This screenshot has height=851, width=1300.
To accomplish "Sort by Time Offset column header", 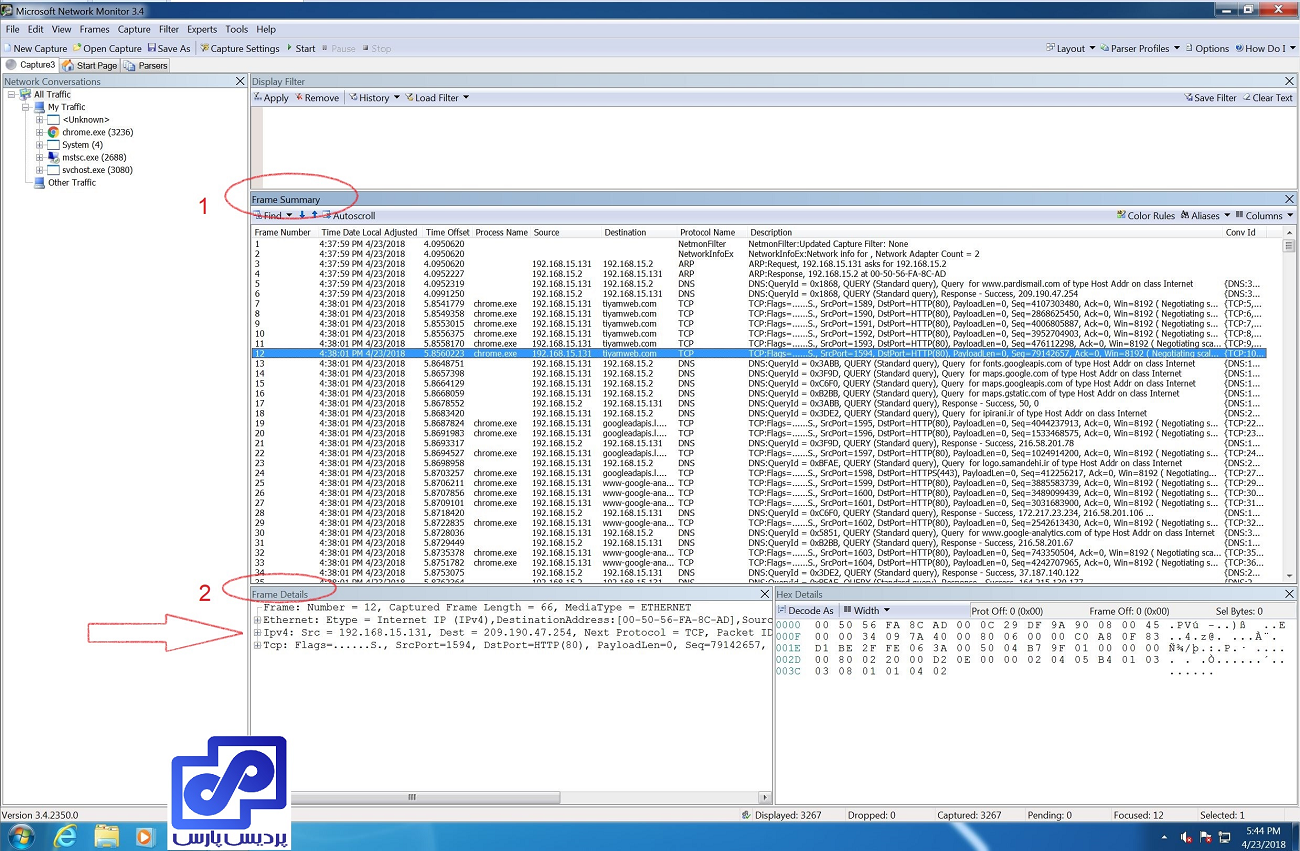I will (447, 232).
